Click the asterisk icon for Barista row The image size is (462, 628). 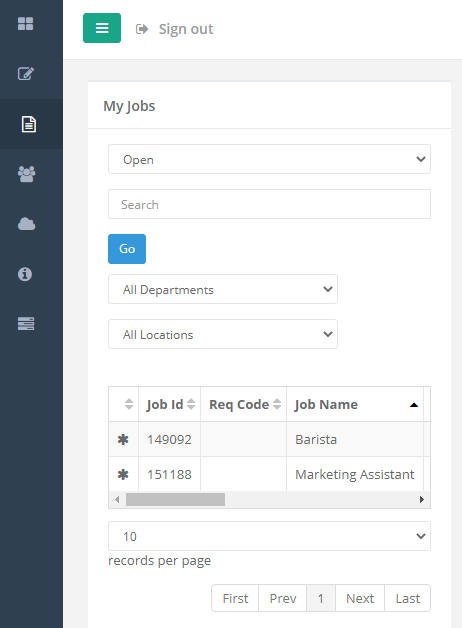tap(123, 440)
